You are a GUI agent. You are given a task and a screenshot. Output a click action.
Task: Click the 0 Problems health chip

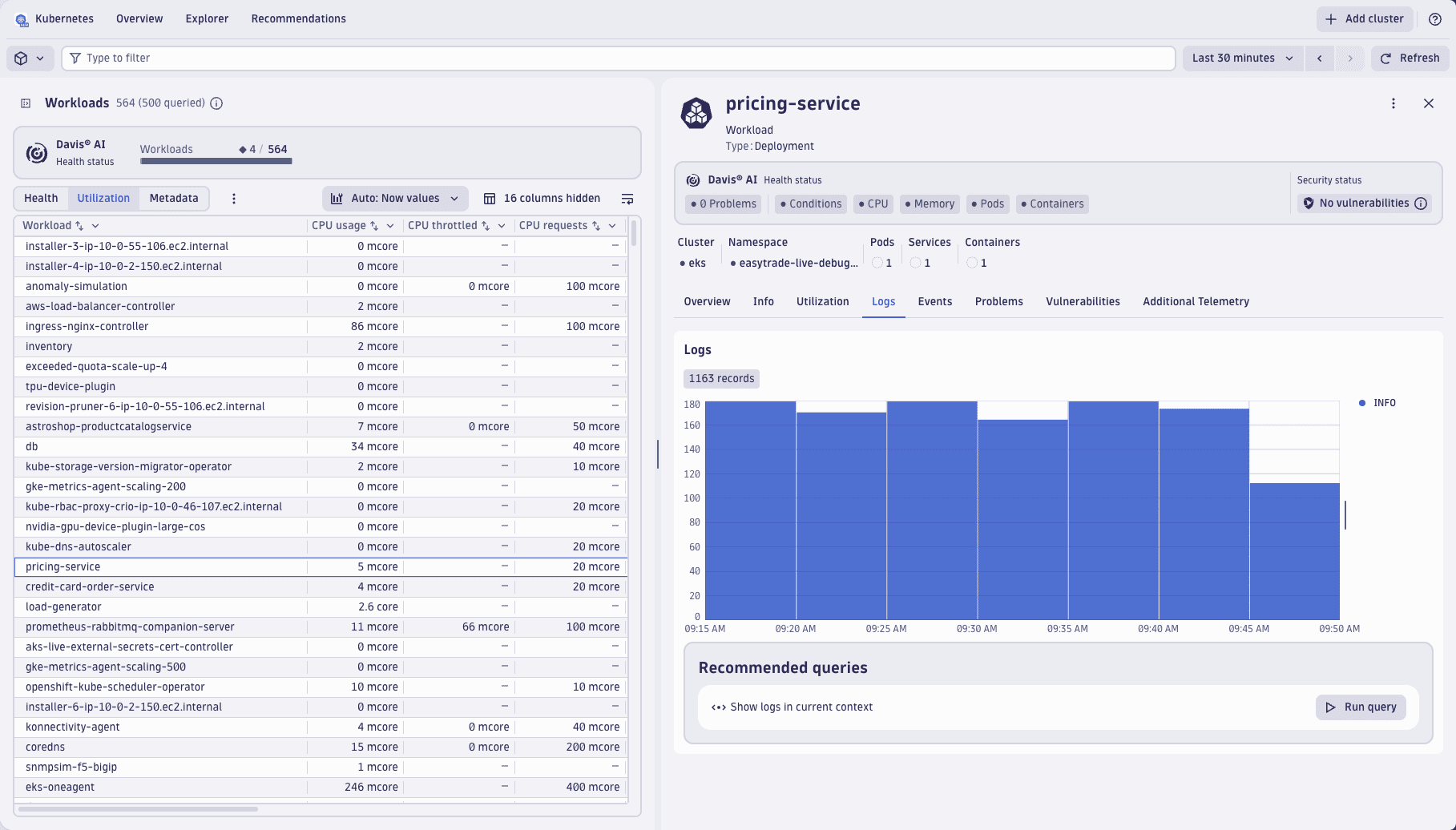(x=724, y=204)
